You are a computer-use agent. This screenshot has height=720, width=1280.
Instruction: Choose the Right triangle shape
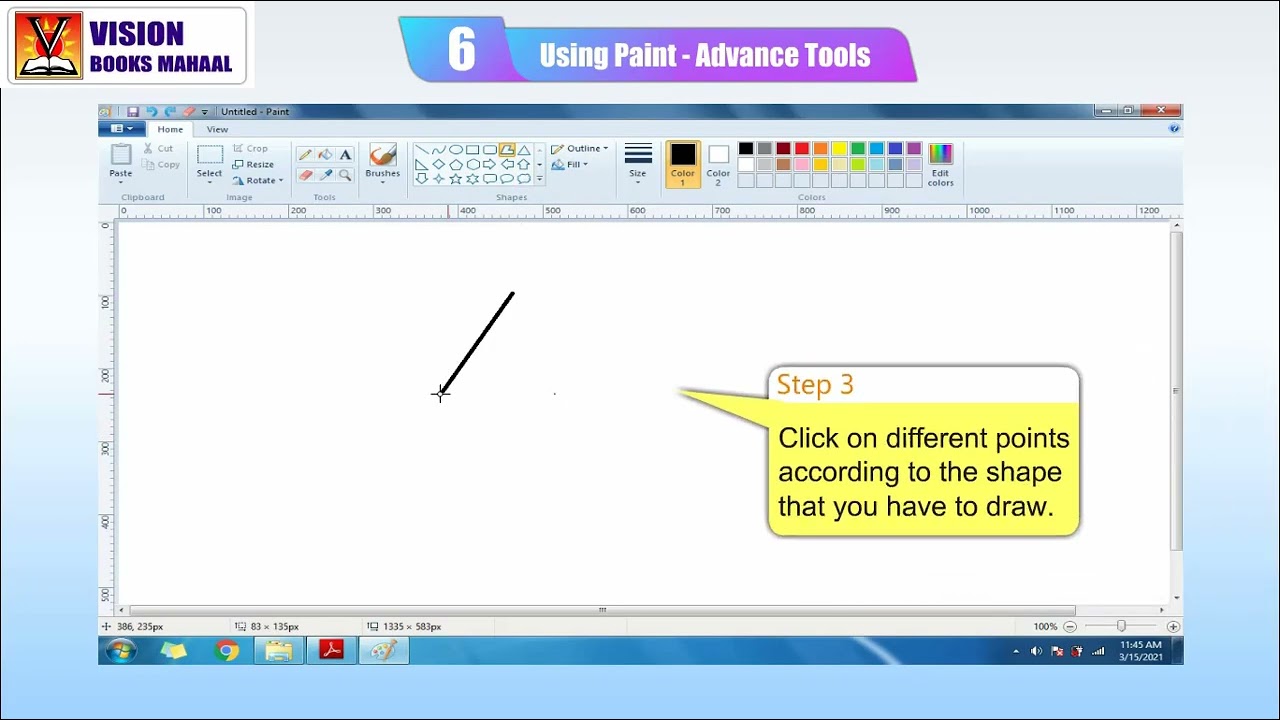point(422,165)
